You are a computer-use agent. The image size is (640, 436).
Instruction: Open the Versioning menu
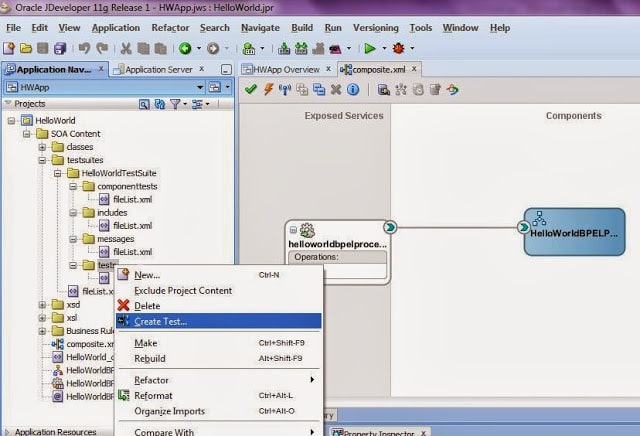pyautogui.click(x=376, y=28)
